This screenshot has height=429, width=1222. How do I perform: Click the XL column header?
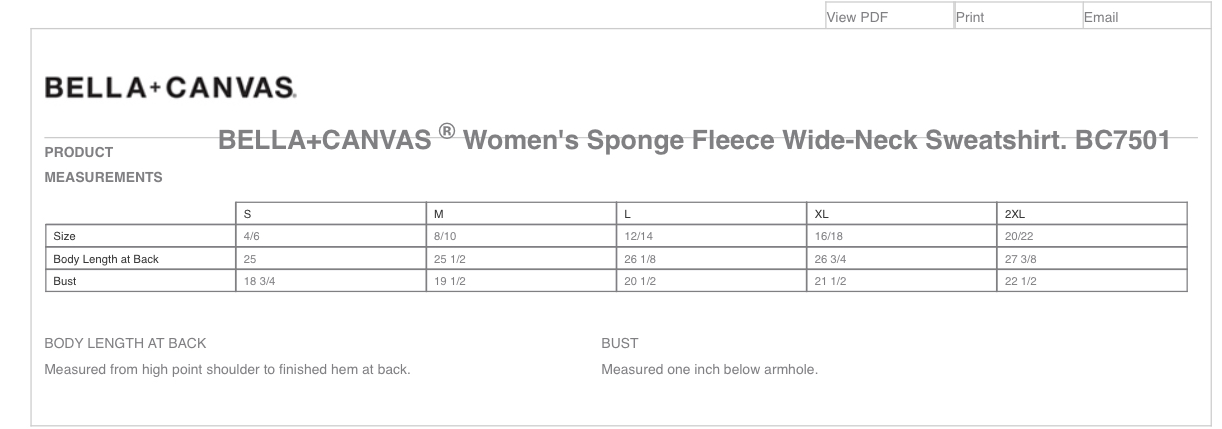pos(902,213)
